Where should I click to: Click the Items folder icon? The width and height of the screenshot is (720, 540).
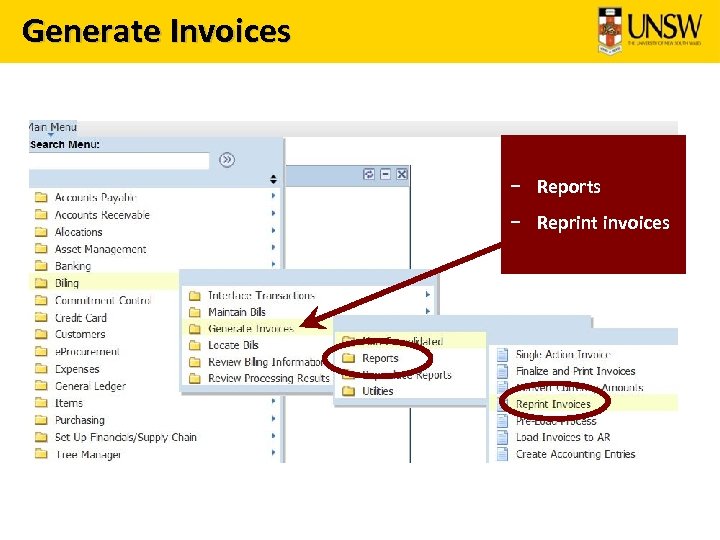click(41, 403)
